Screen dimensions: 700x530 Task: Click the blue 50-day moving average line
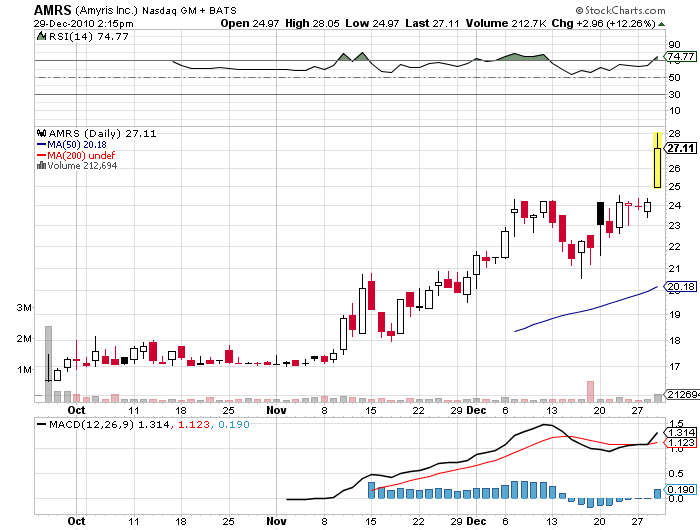[586, 310]
